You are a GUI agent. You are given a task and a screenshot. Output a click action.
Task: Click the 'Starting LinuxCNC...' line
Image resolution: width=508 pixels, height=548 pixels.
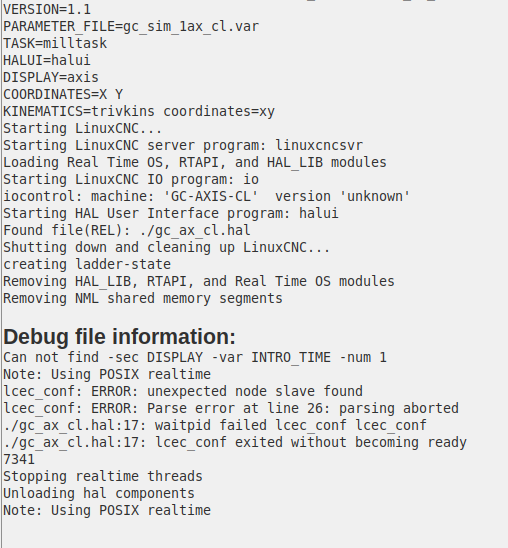83,129
